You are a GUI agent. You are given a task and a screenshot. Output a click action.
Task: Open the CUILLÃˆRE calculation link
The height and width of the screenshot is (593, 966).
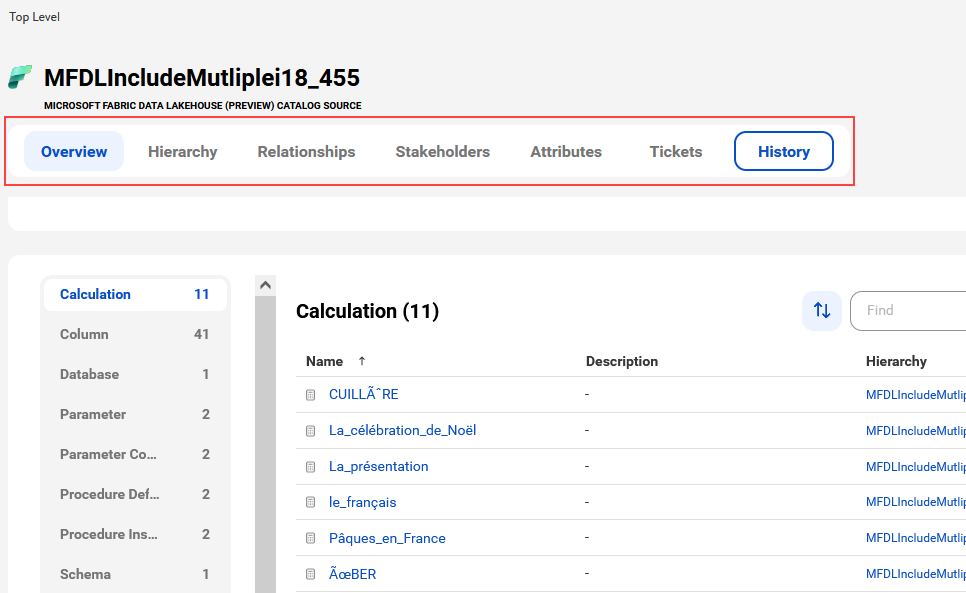363,395
